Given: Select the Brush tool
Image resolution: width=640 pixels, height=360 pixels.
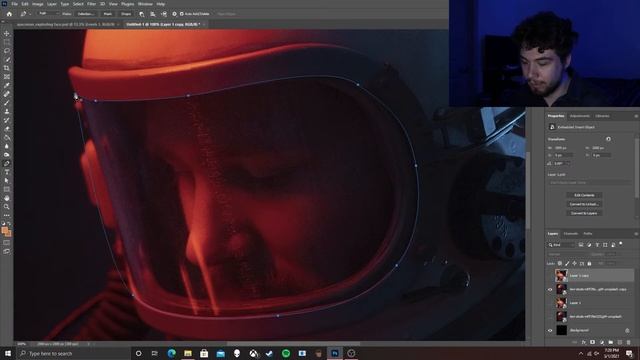Looking at the screenshot, I should (x=7, y=103).
